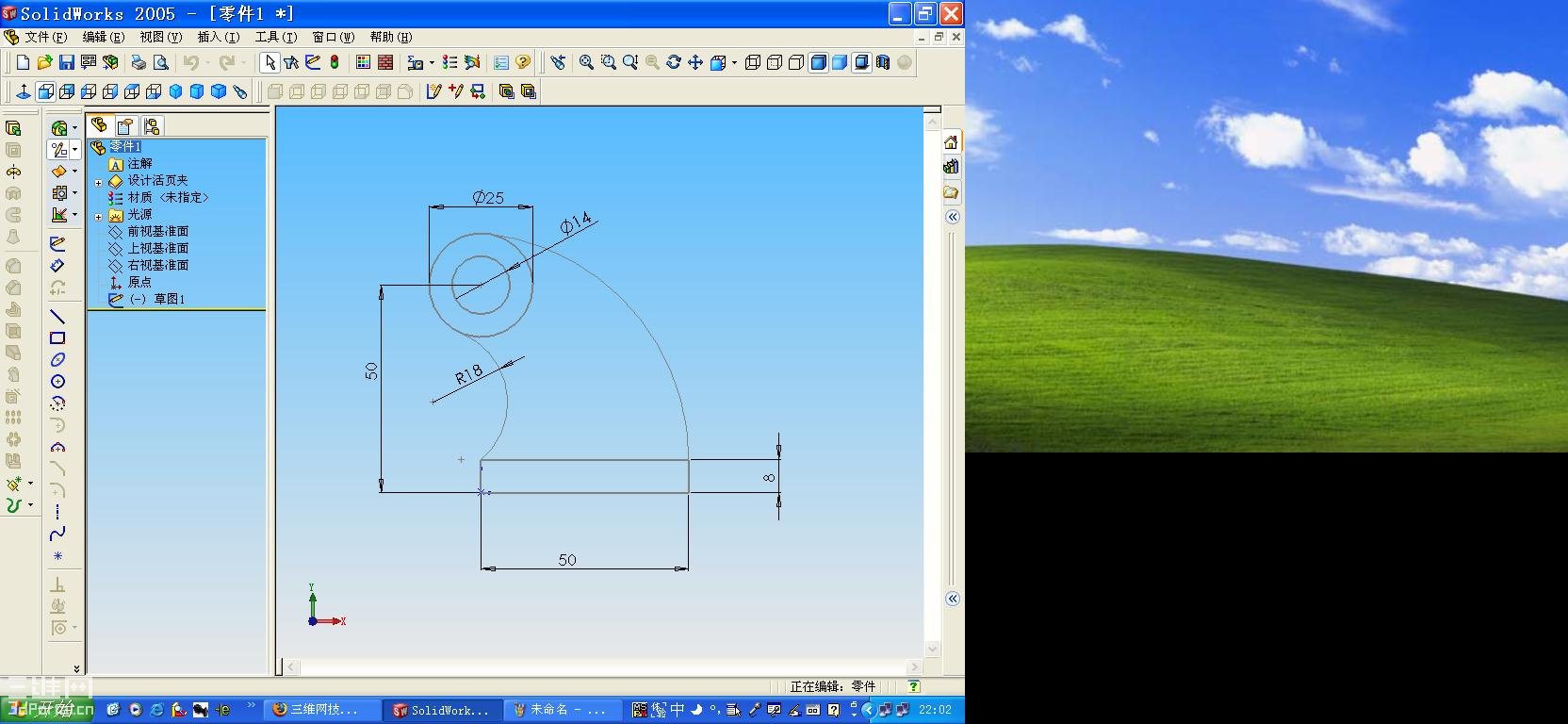1568x724 pixels.
Task: Open the 插入(I) menu
Action: pyautogui.click(x=219, y=37)
